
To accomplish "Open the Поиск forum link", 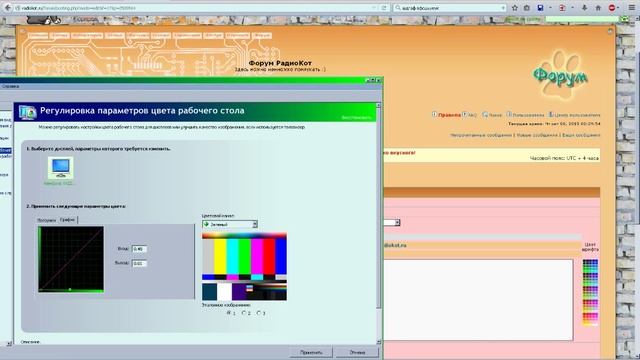I will [x=495, y=115].
